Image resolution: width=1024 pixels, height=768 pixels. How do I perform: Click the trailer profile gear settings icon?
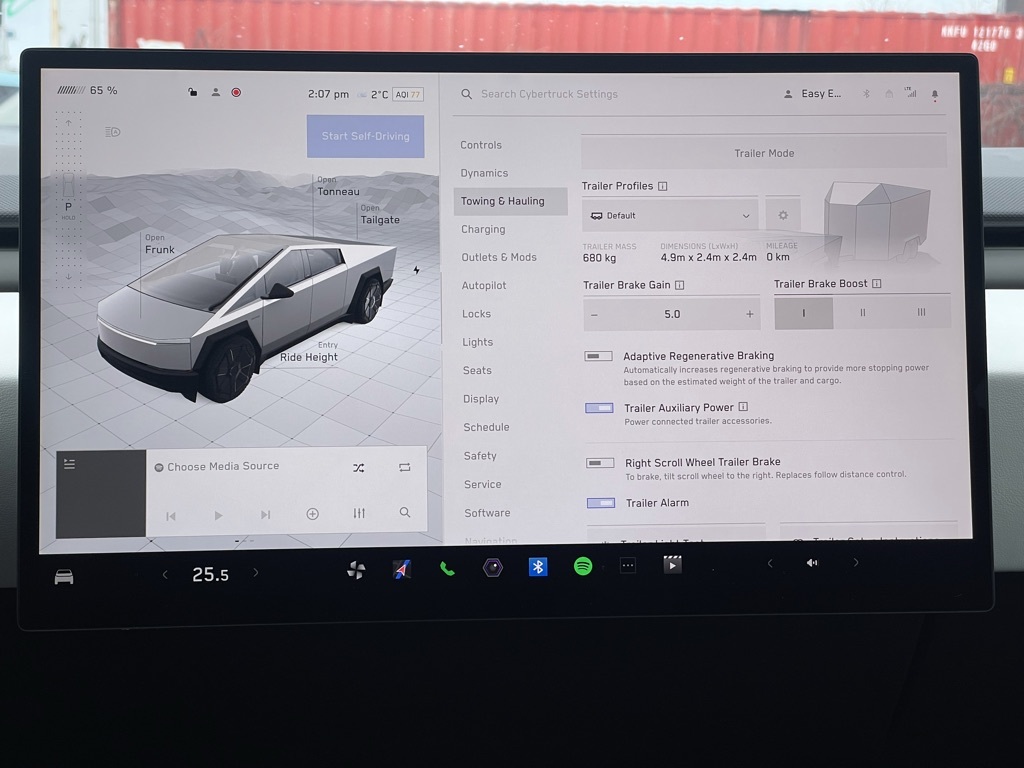pyautogui.click(x=783, y=215)
